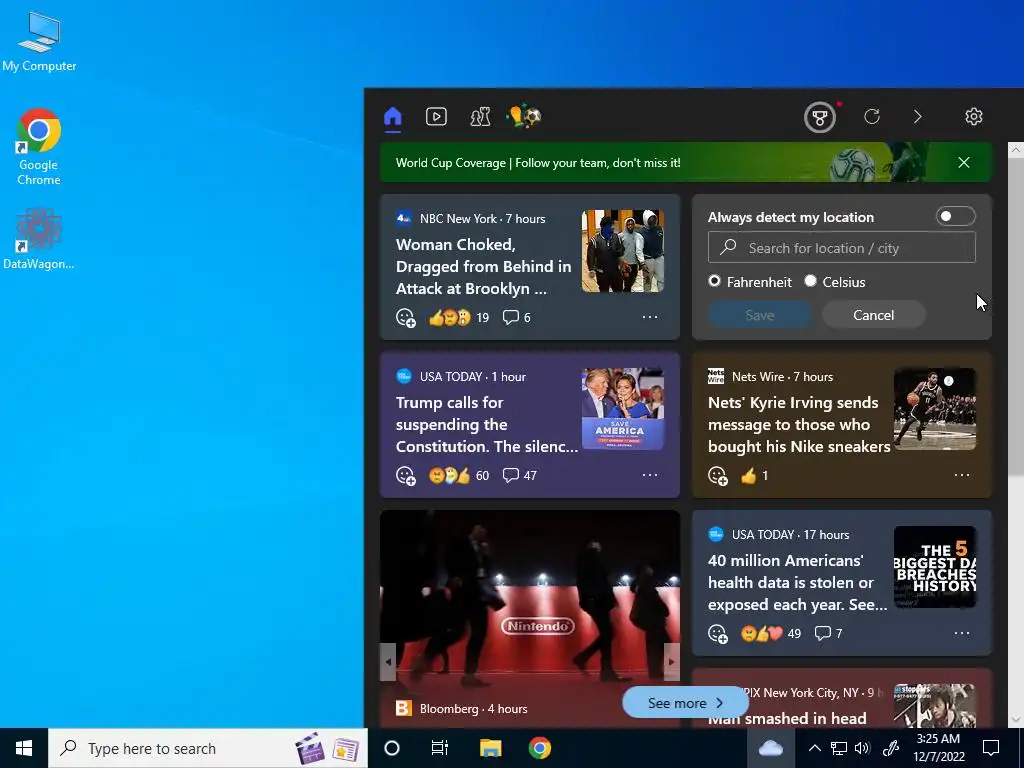Click the Search for location / city field
Screen dimensions: 1024x768
point(842,248)
